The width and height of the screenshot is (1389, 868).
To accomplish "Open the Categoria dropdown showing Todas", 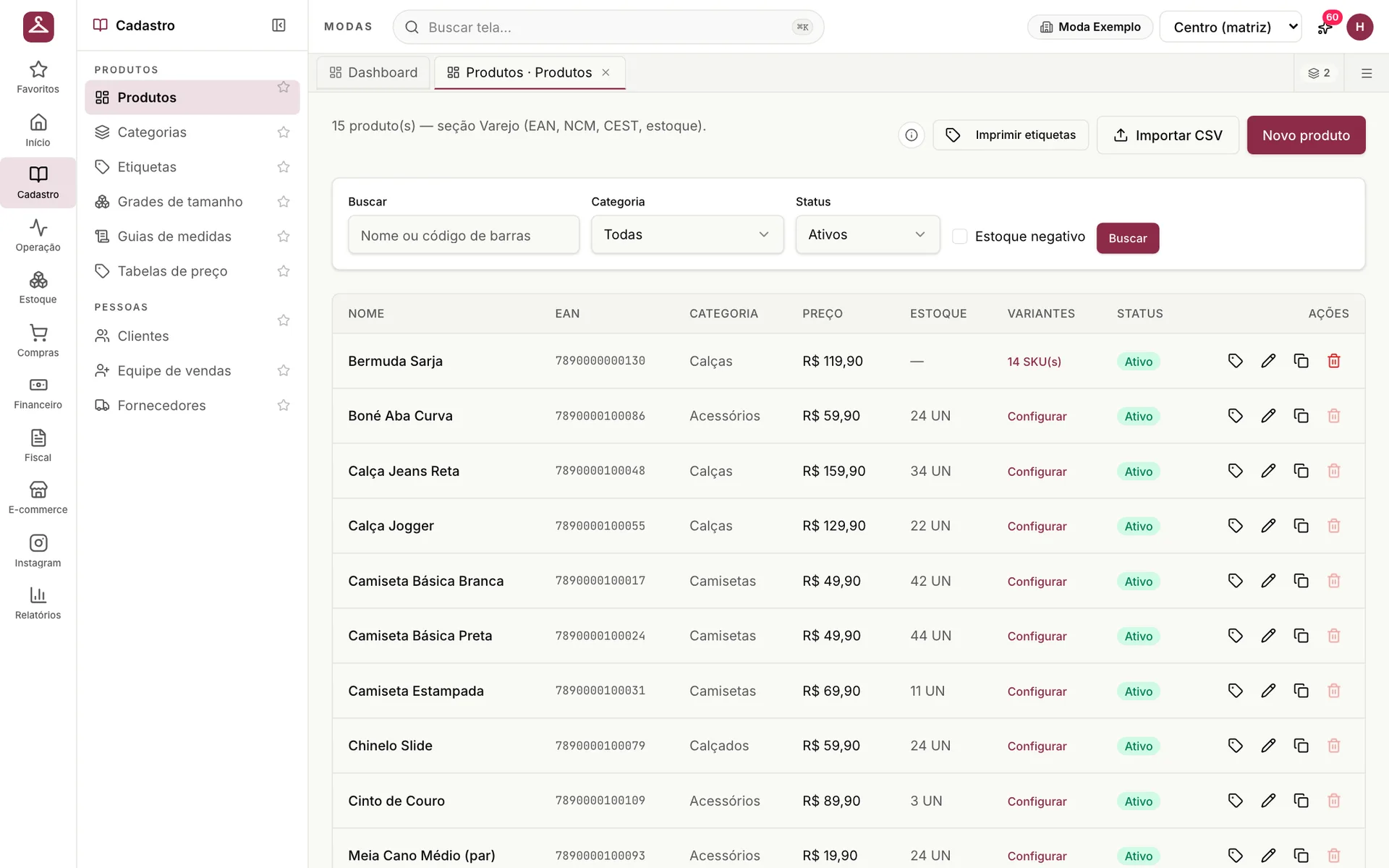I will point(687,234).
